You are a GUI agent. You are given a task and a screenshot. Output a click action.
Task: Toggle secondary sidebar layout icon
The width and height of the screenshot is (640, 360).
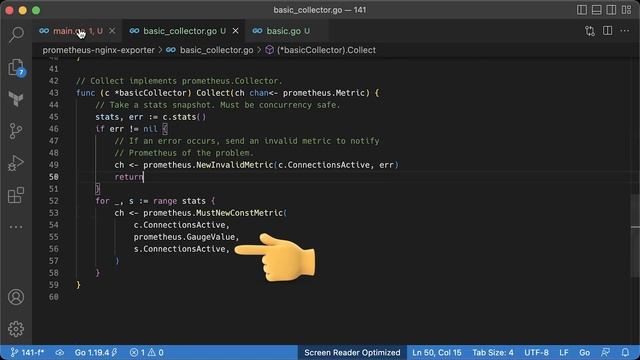(611, 10)
